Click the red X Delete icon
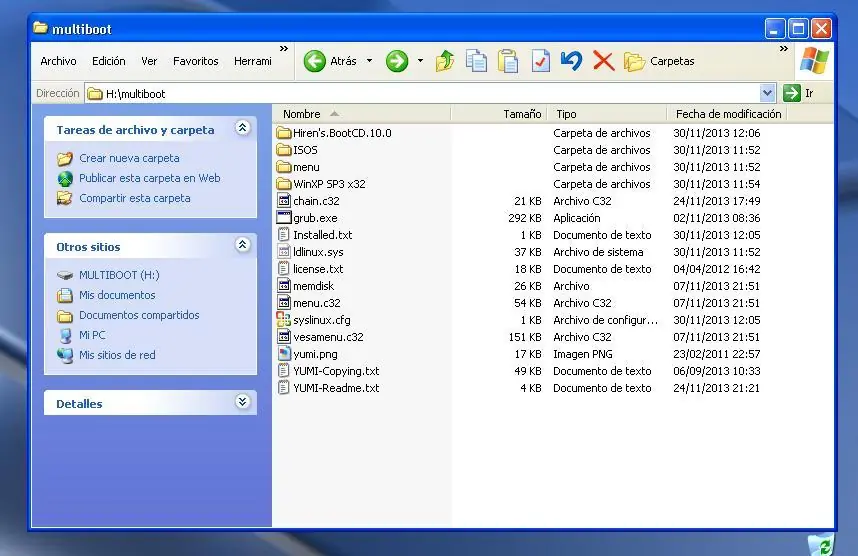 coord(604,61)
